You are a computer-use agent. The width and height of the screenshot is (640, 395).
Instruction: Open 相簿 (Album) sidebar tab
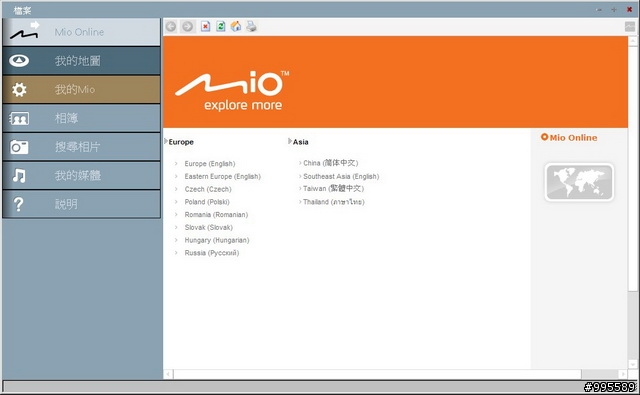click(82, 118)
